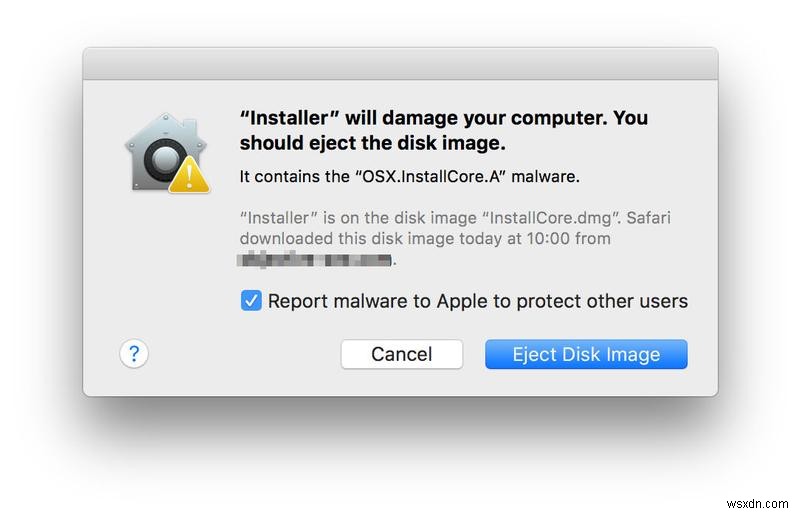Click the 'It contains the' sentence start
Viewport: 800px width, 514px height.
click(x=292, y=177)
